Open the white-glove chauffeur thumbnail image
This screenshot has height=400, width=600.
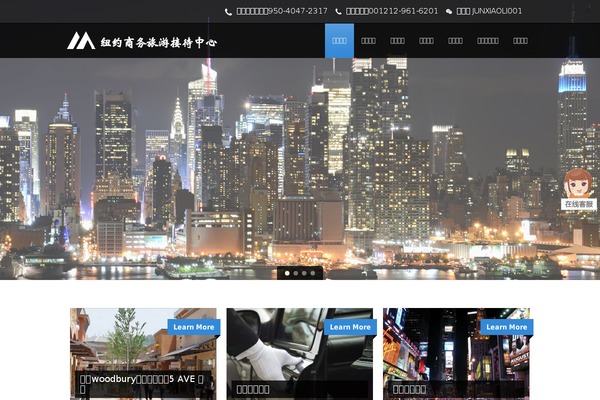pos(300,354)
